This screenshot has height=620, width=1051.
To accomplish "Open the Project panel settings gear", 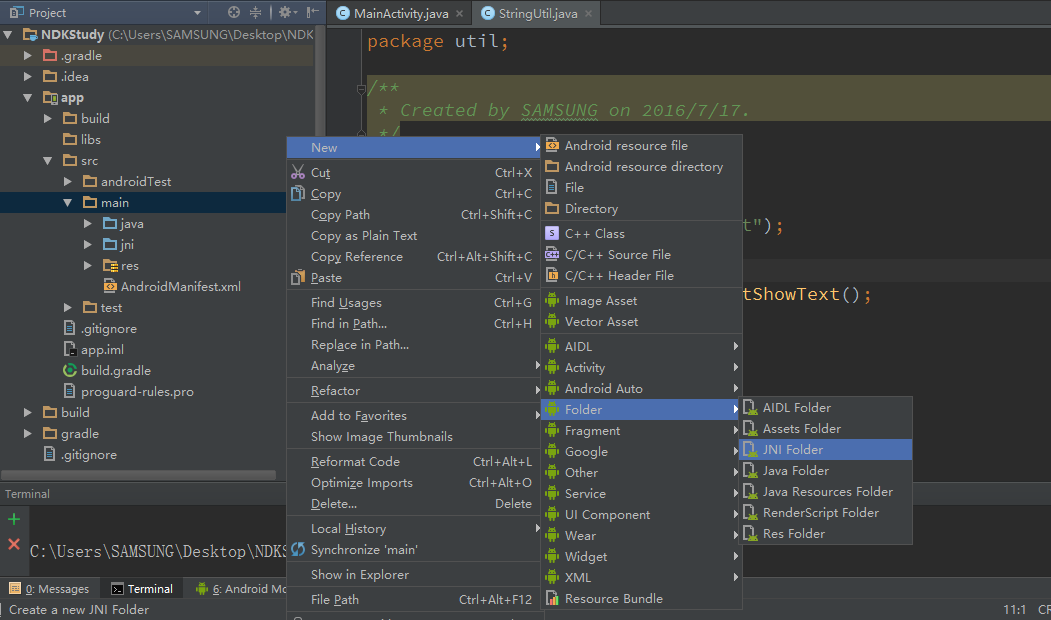I will (x=286, y=12).
